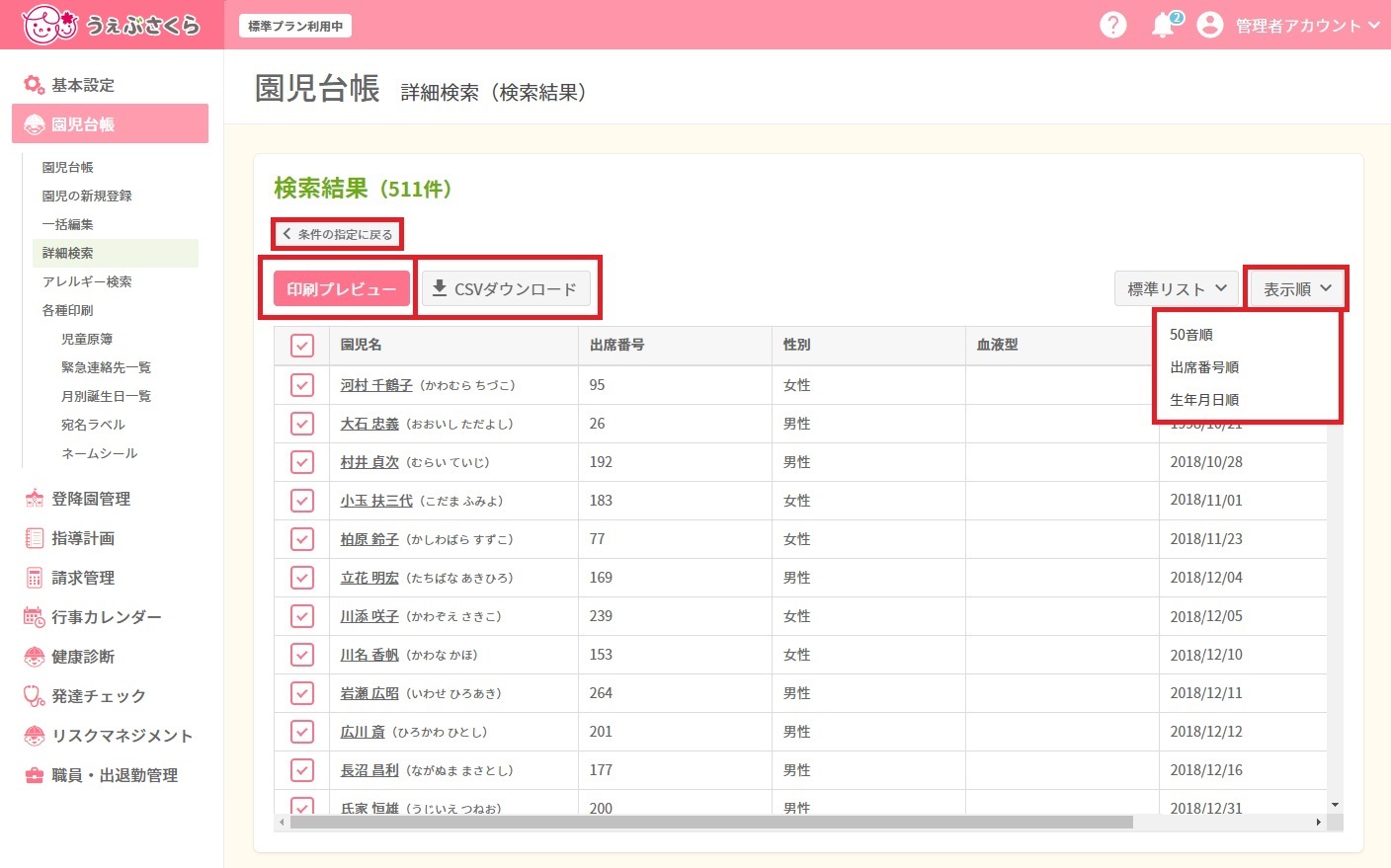This screenshot has height=868, width=1391.
Task: Click the 発達チェック stethoscope icon
Action: click(x=35, y=696)
